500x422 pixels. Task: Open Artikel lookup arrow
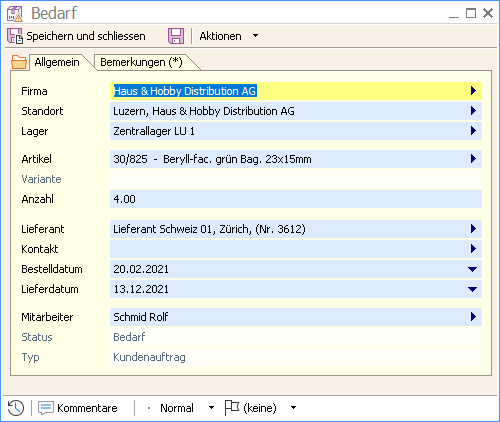click(x=473, y=159)
